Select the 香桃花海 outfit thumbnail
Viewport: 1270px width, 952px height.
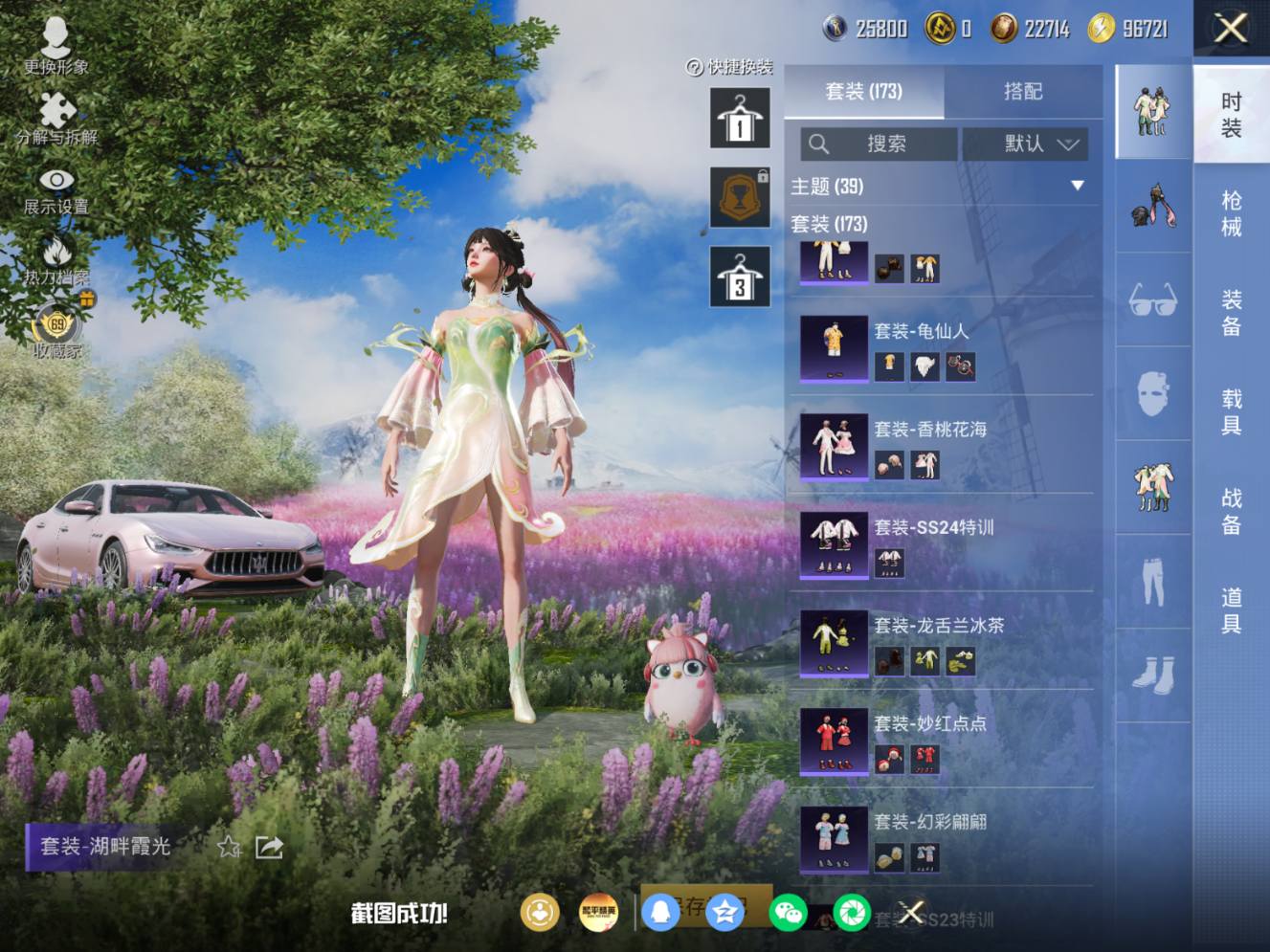point(834,447)
